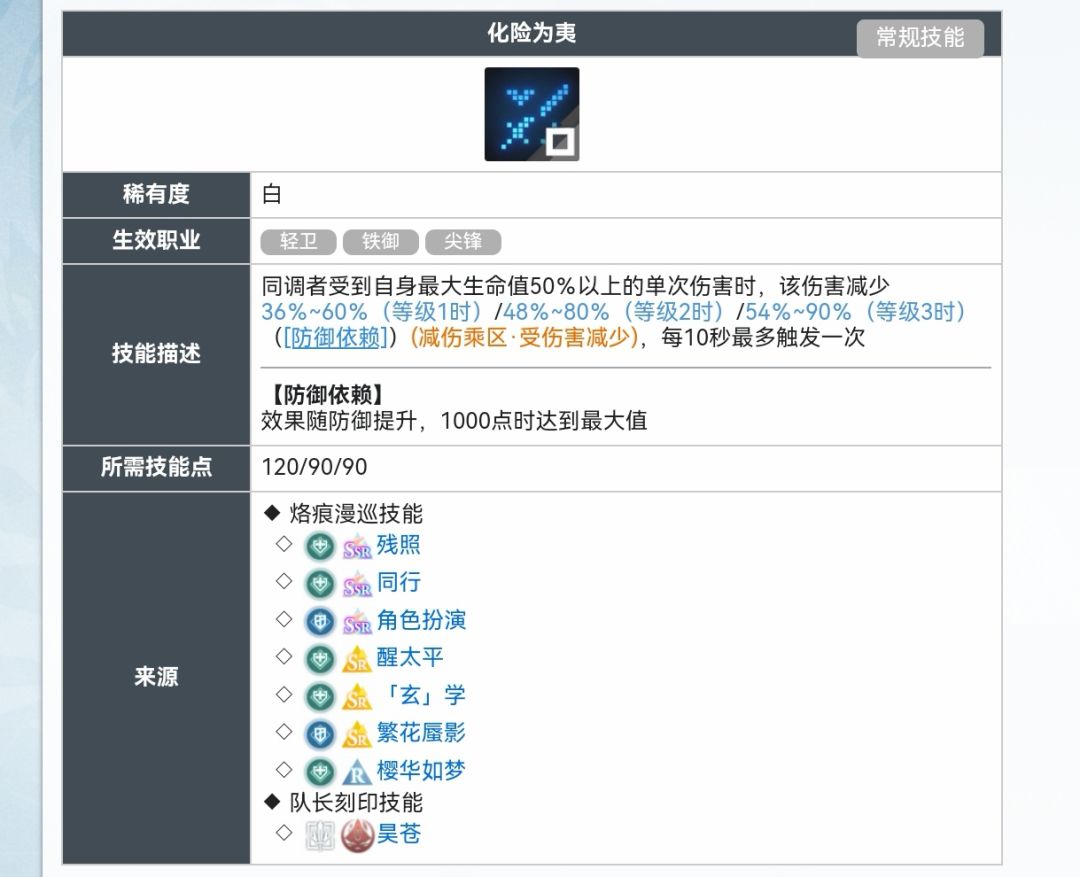The image size is (1080, 877).
Task: Open the 昊苍 leader link
Action: [x=398, y=834]
